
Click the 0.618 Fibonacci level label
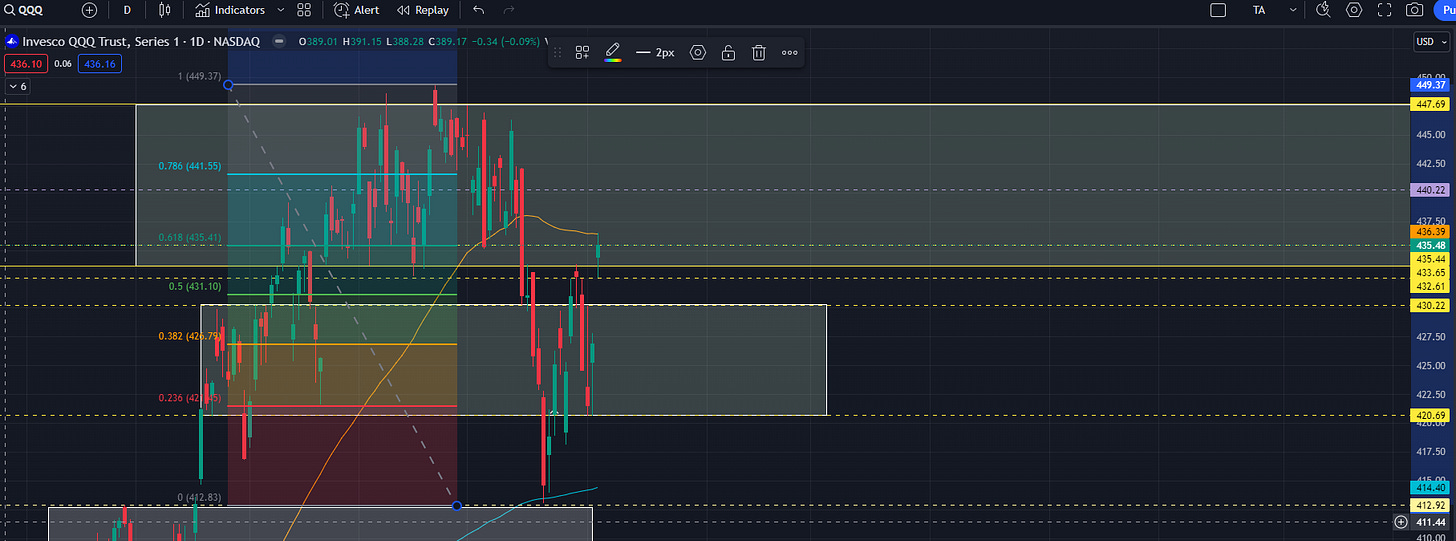click(190, 238)
